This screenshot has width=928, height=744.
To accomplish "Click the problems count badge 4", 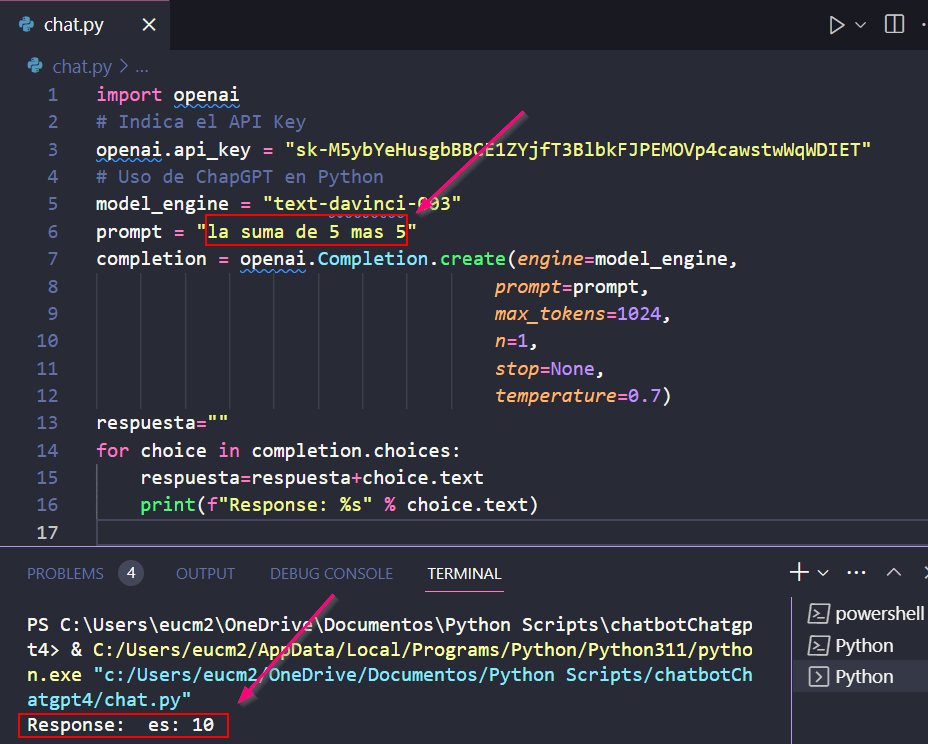I will [131, 573].
